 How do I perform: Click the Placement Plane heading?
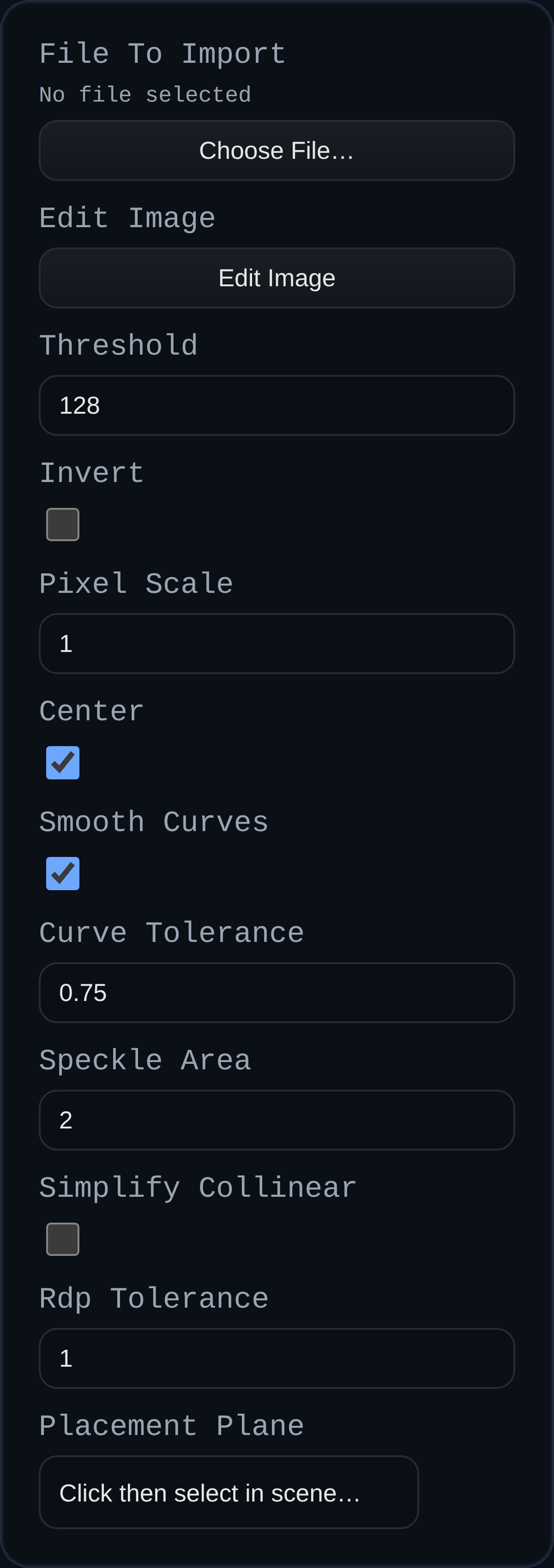[x=171, y=1427]
